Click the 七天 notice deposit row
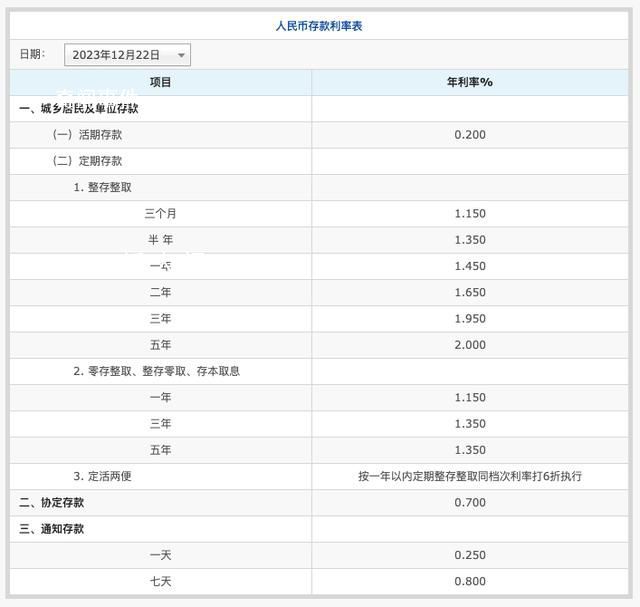 pos(160,581)
